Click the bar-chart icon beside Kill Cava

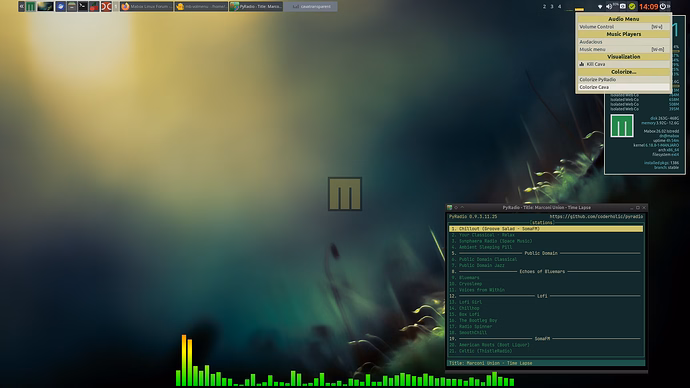click(582, 64)
